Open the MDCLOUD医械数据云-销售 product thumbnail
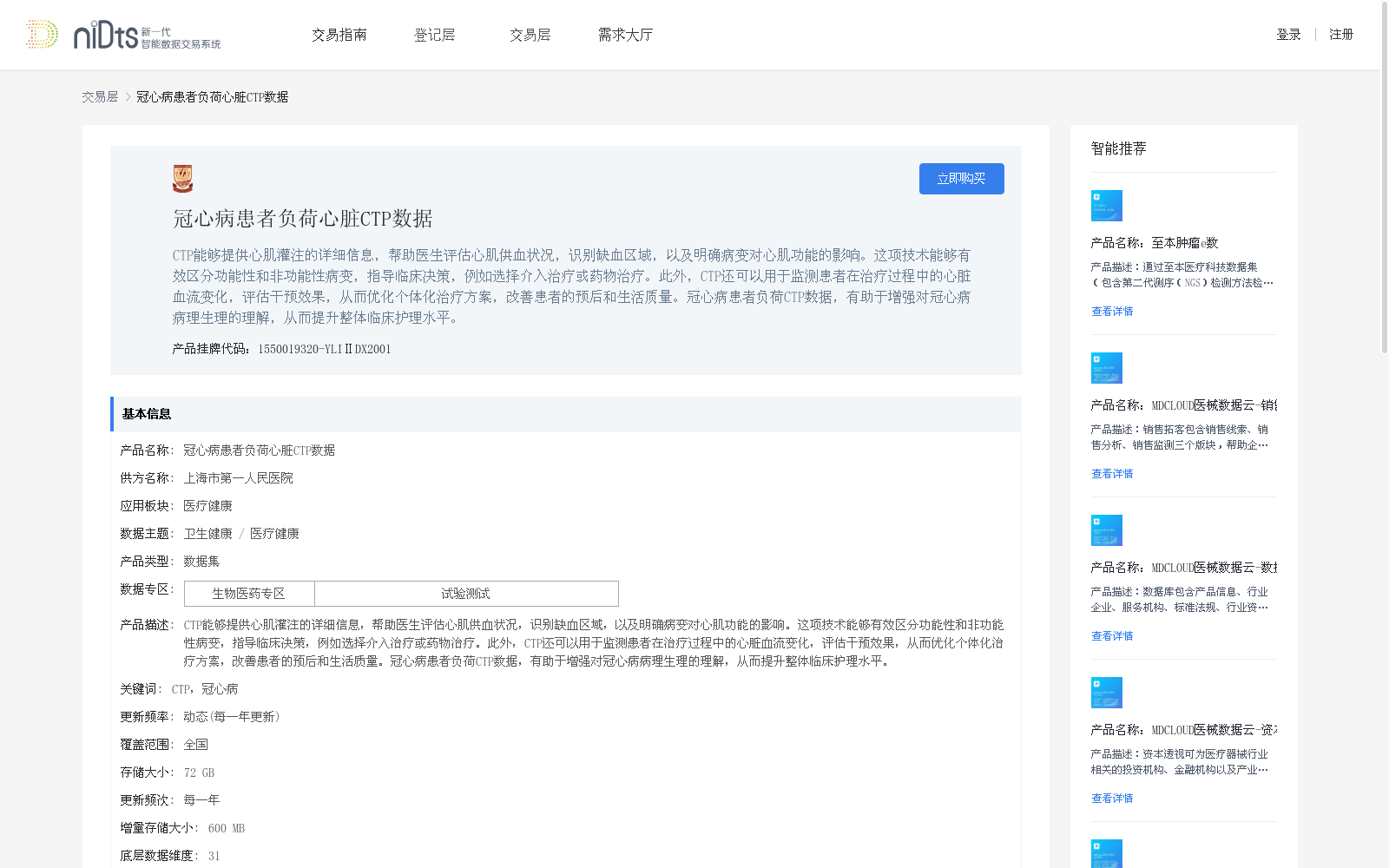 [x=1106, y=368]
